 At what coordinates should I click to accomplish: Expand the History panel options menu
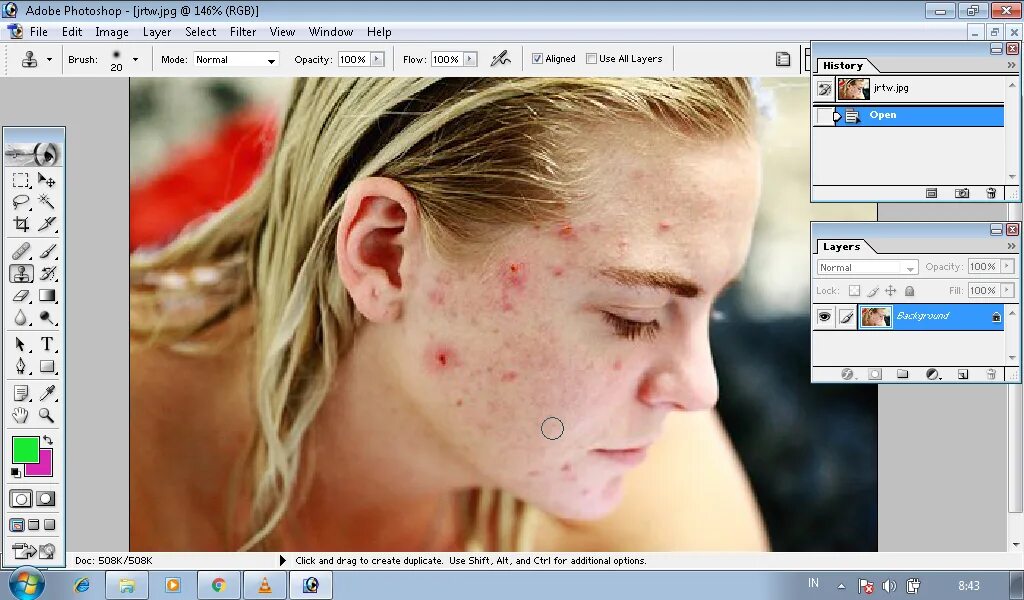[x=1012, y=65]
